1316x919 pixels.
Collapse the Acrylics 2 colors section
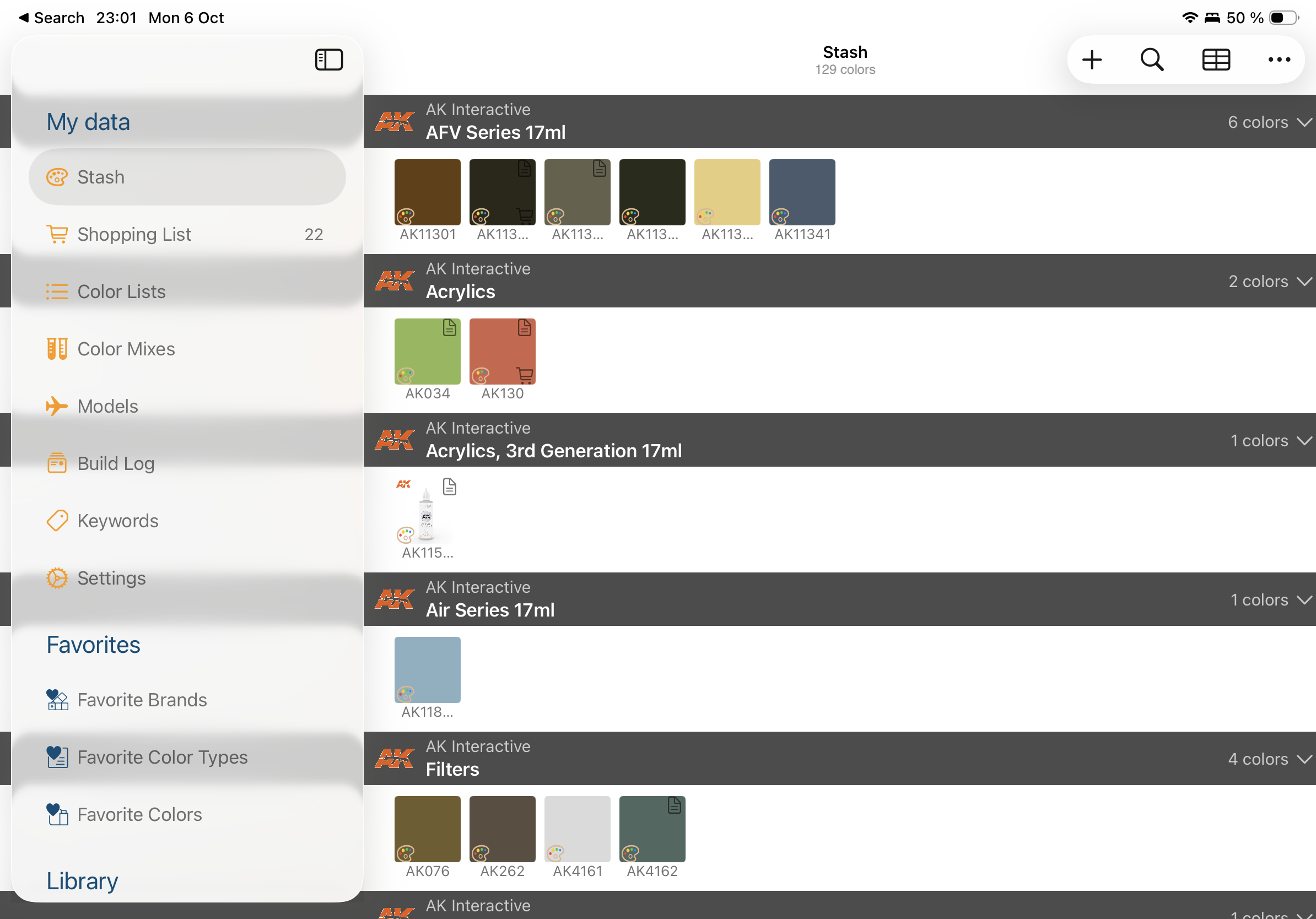point(1304,282)
